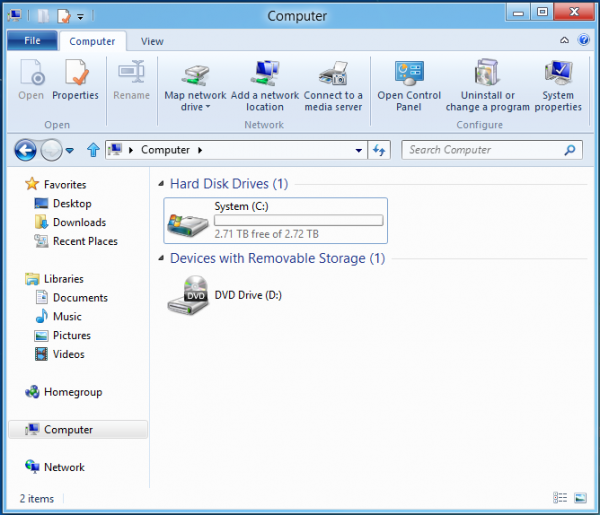The width and height of the screenshot is (600, 515).
Task: Click the Properties ribbon icon
Action: (x=75, y=72)
